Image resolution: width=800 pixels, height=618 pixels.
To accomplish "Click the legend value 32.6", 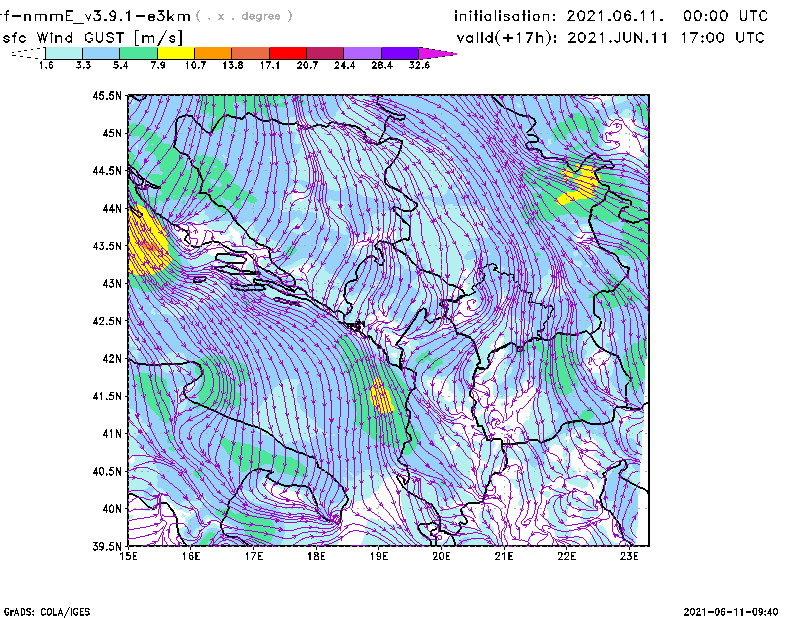I will 419,65.
